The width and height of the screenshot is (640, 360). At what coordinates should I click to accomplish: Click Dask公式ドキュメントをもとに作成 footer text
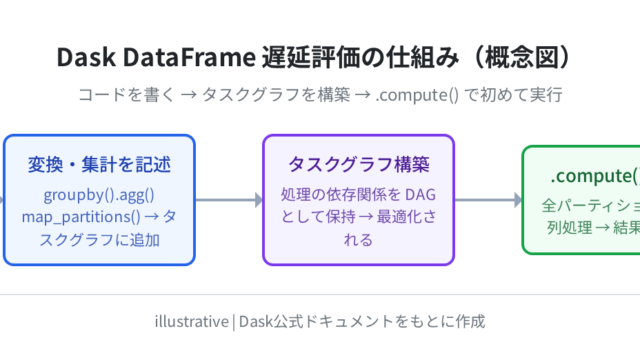(362, 322)
